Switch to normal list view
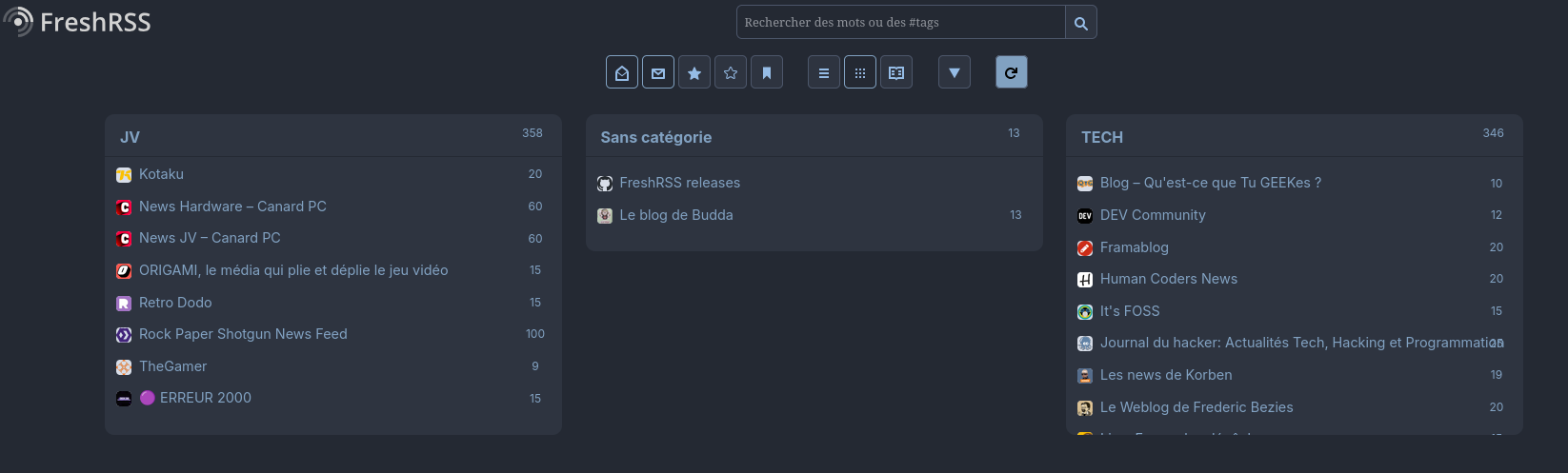 pyautogui.click(x=824, y=72)
